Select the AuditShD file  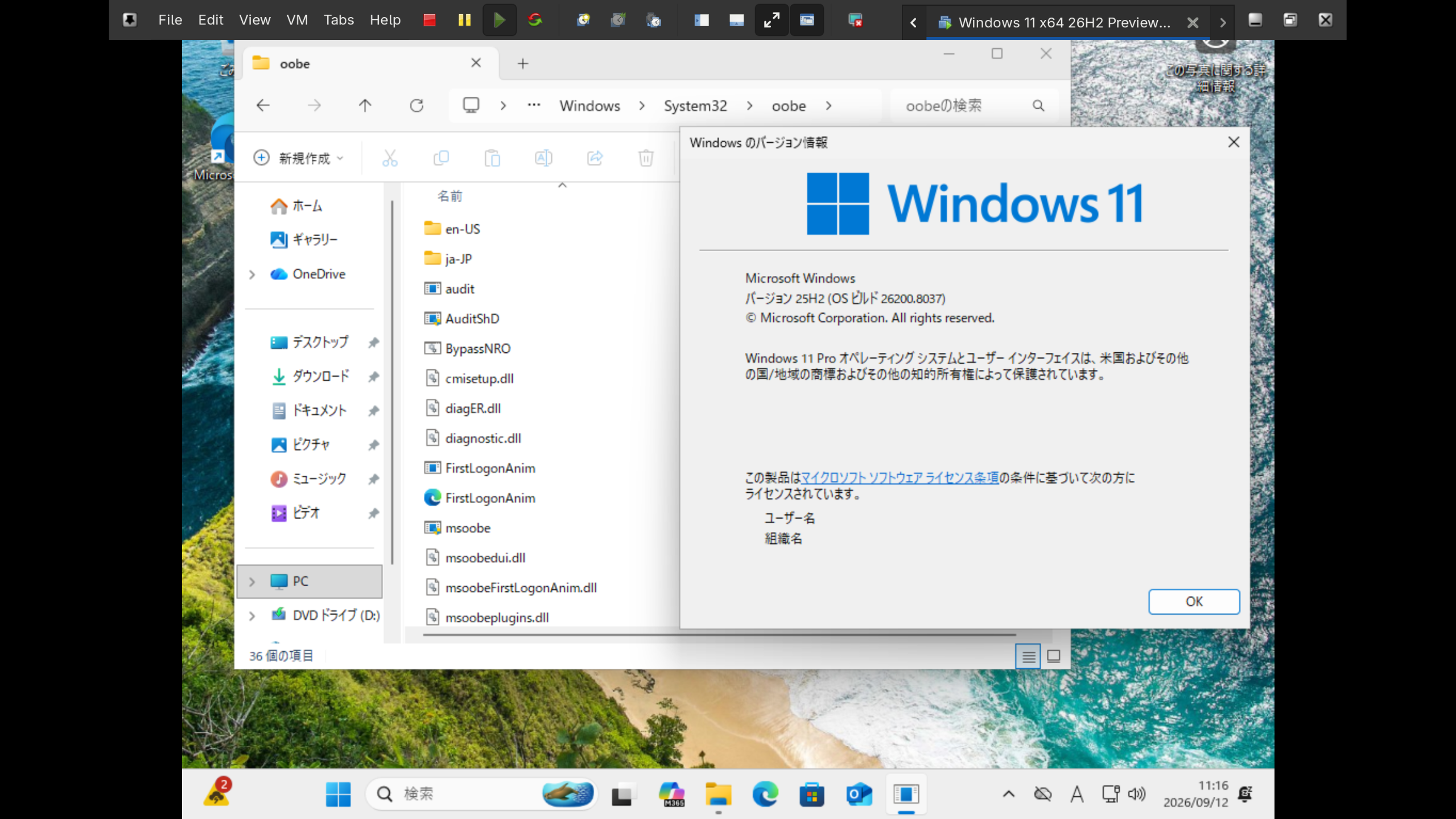coord(462,319)
